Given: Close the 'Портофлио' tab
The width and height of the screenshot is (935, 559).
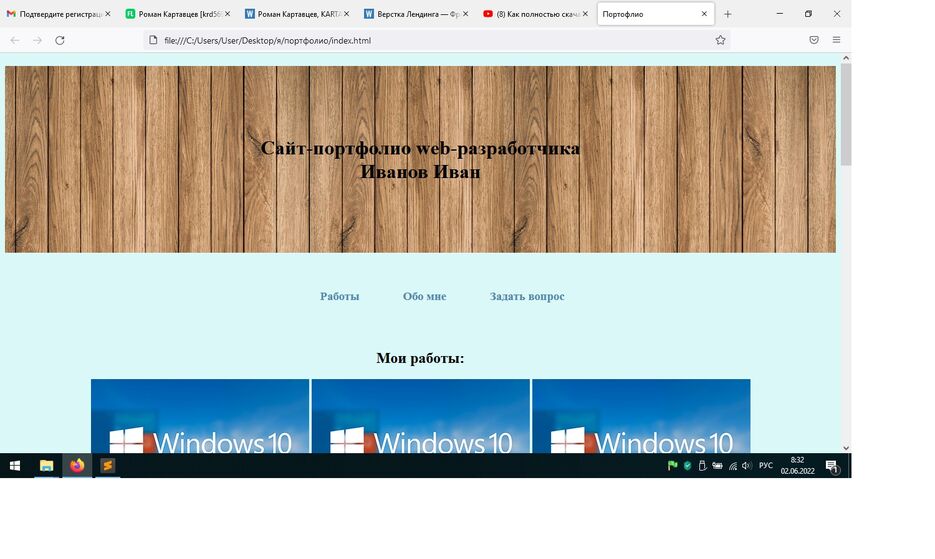Looking at the screenshot, I should tap(704, 14).
